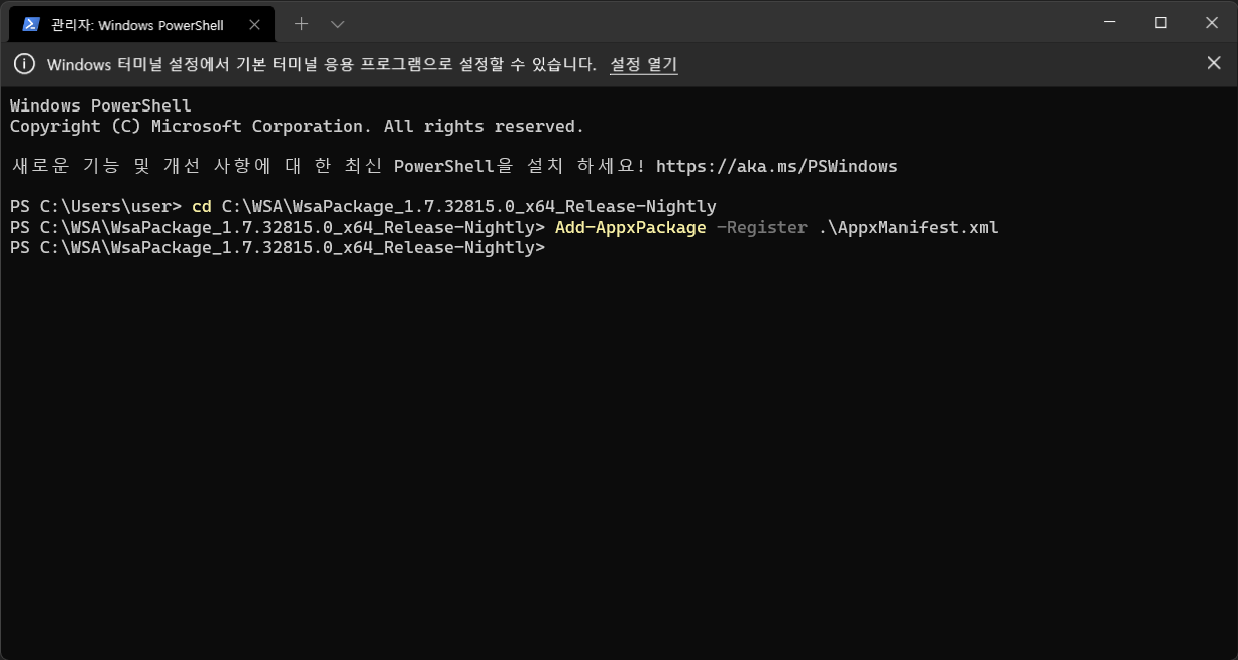Viewport: 1238px width, 660px height.
Task: Select the 관리자: Windows PowerShell tab
Action: pyautogui.click(x=141, y=24)
